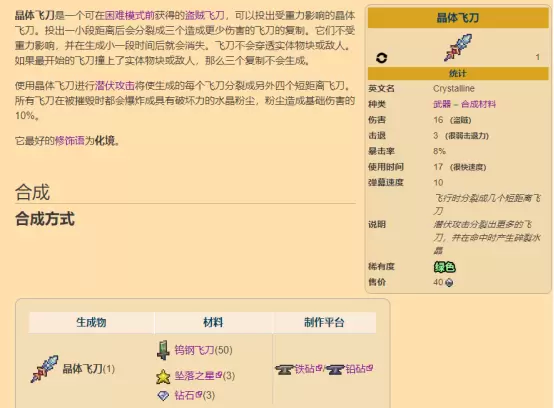Open the 修饰语 link

click(x=70, y=141)
